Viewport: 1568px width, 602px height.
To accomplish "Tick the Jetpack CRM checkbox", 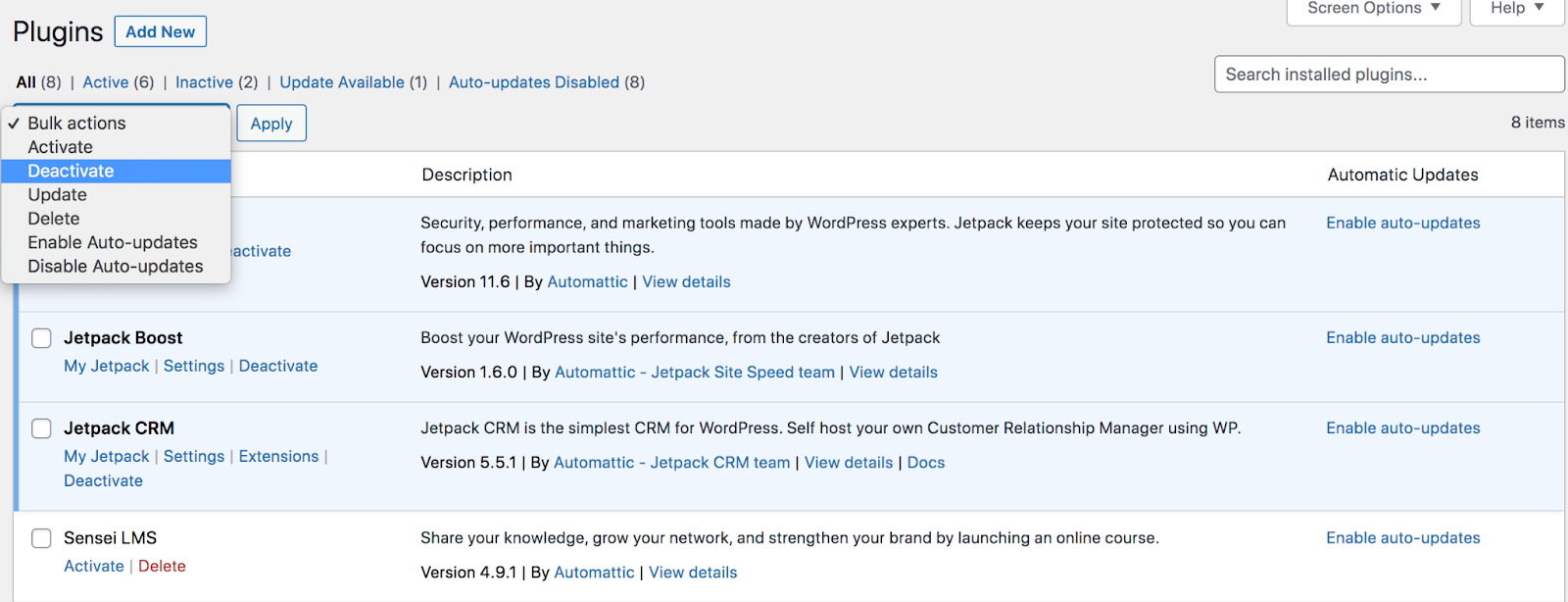I will 41,428.
